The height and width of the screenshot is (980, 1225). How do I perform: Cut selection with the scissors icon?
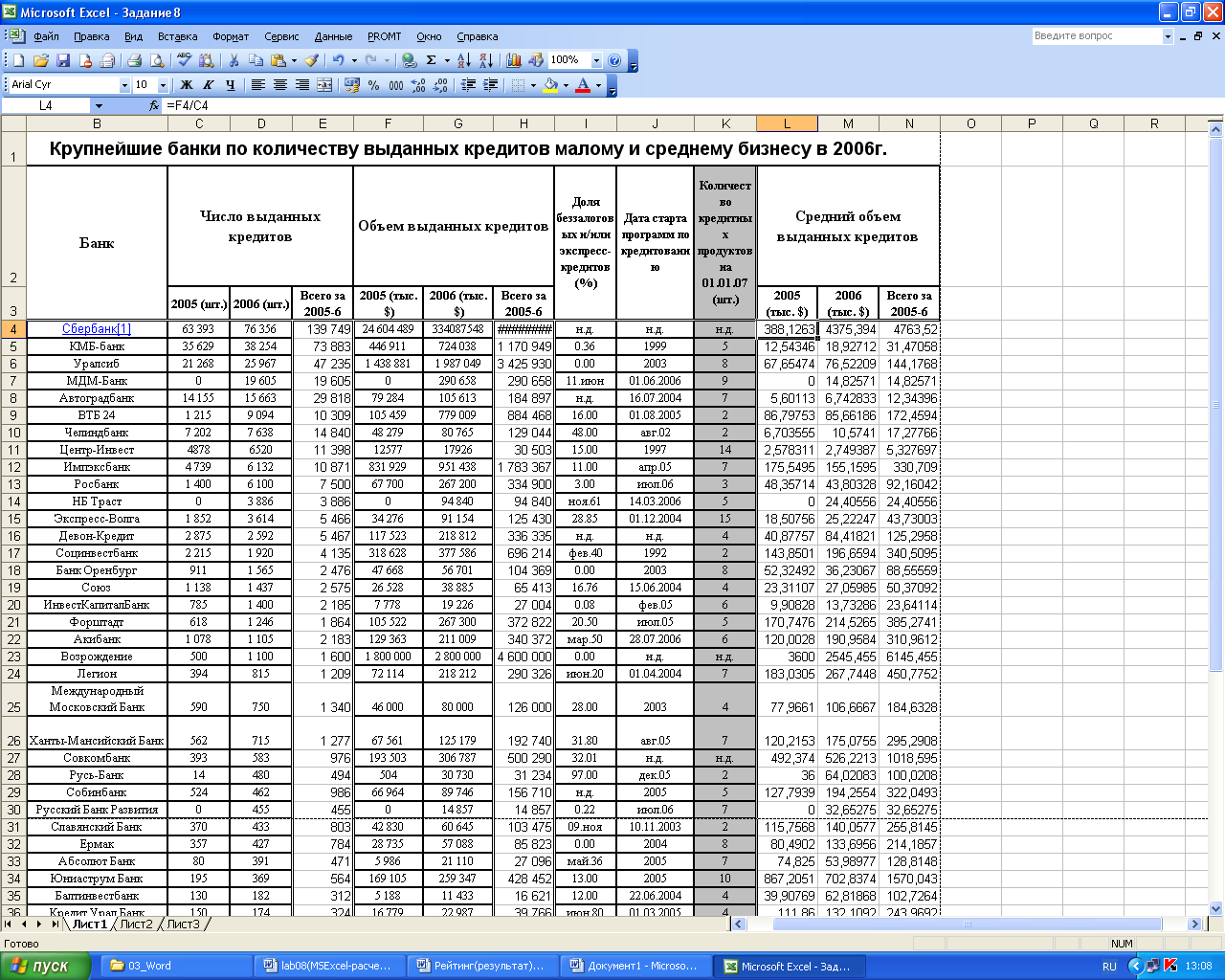tap(233, 60)
